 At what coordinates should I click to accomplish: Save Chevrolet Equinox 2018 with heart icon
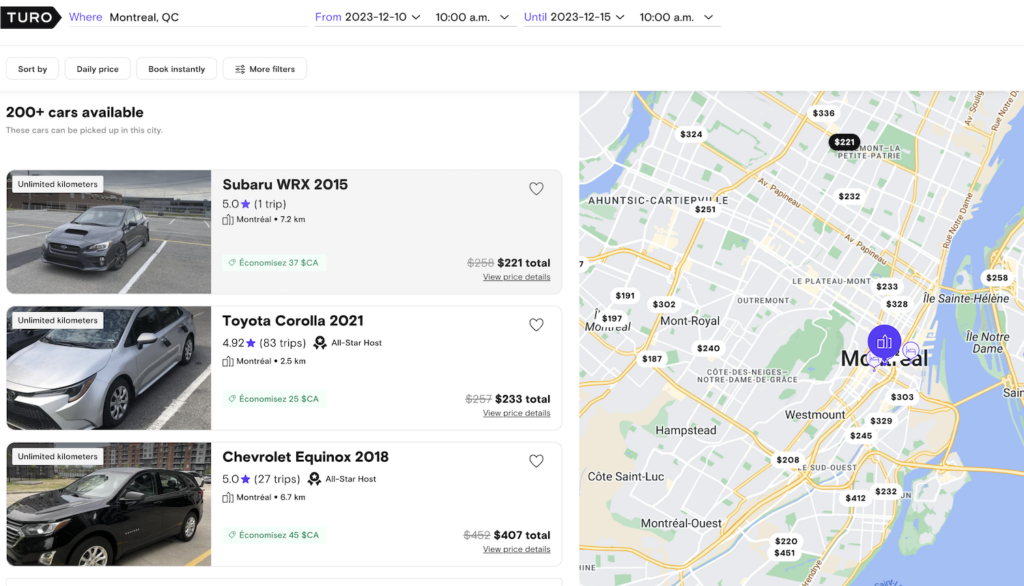coord(536,461)
